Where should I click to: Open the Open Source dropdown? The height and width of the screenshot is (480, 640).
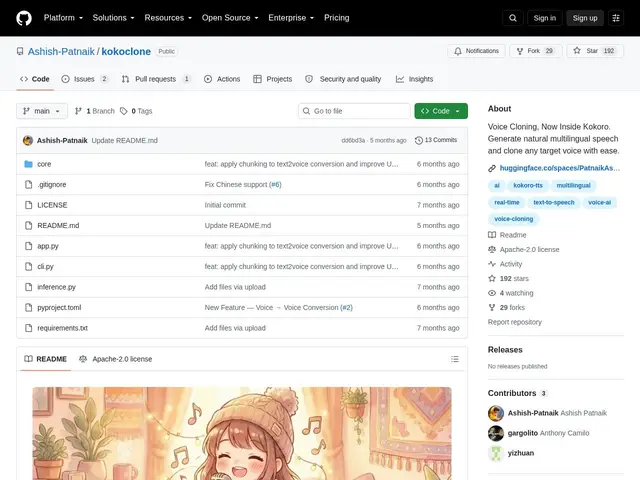coord(230,18)
